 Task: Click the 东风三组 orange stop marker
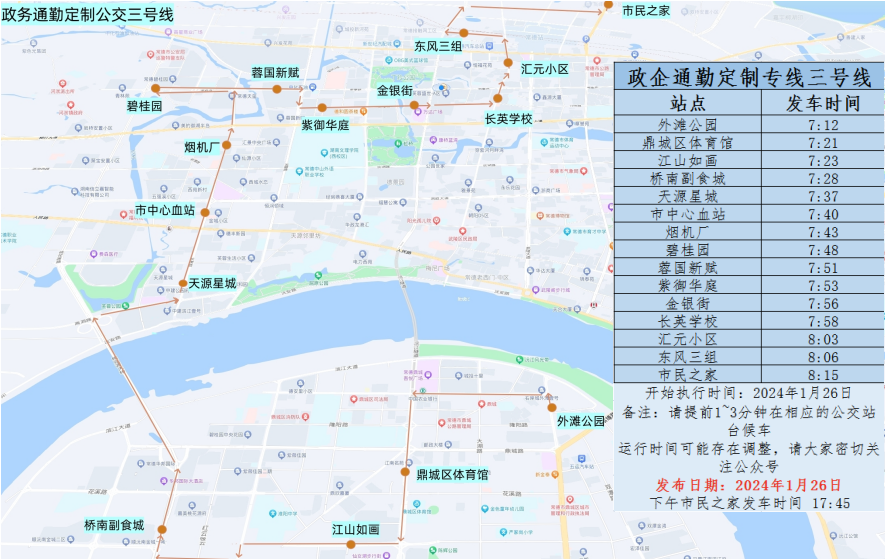coord(464,33)
